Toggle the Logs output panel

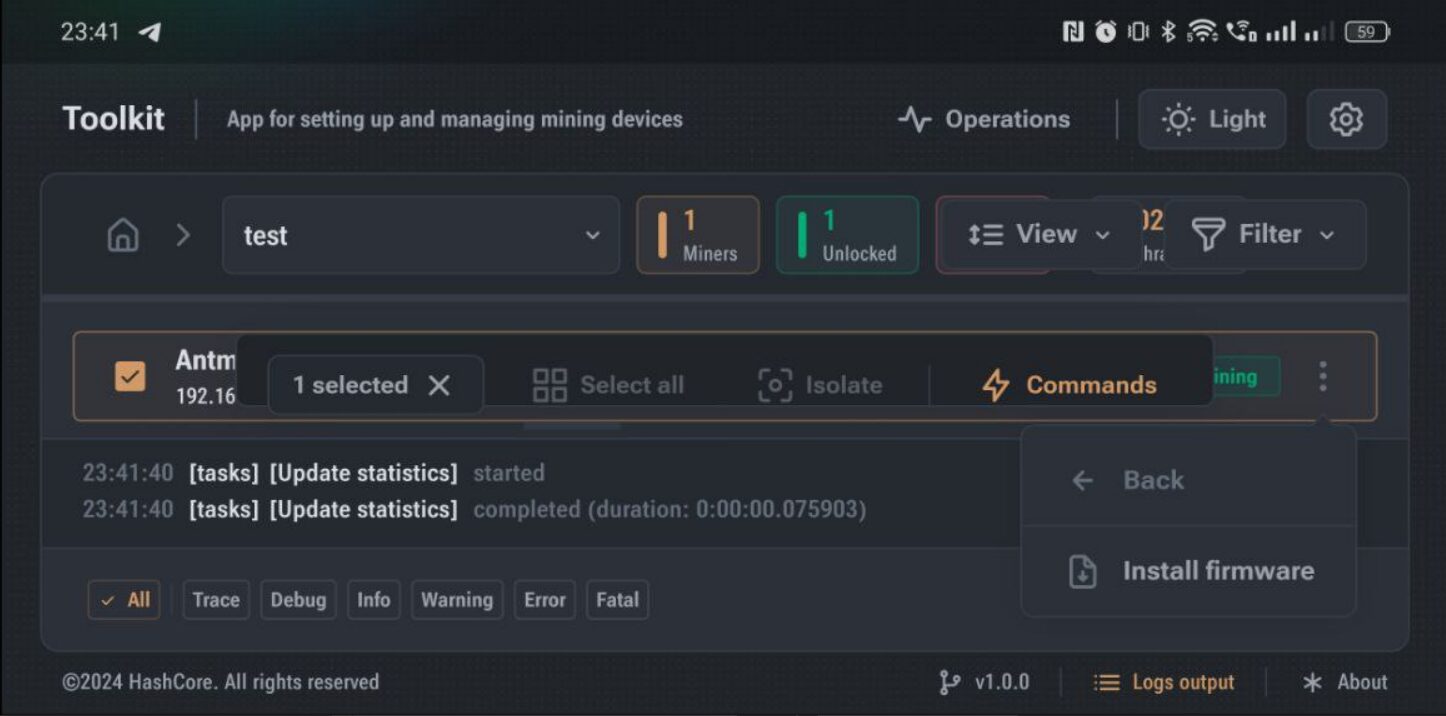tap(1163, 682)
